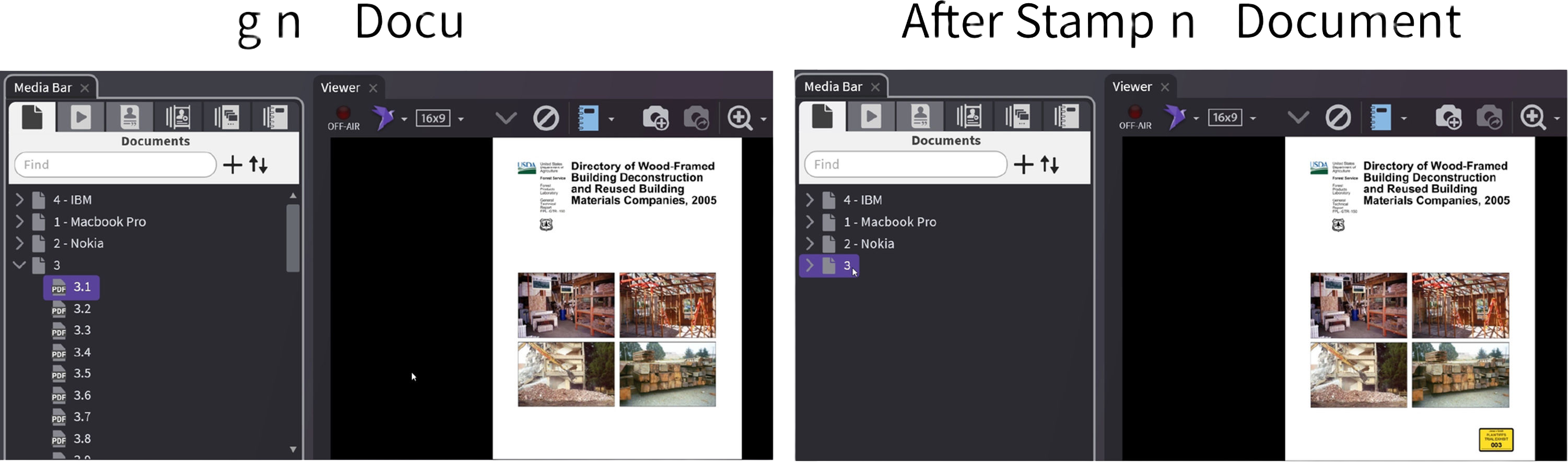
Task: Switch to video play tab in Original Document Media Bar
Action: tap(80, 117)
